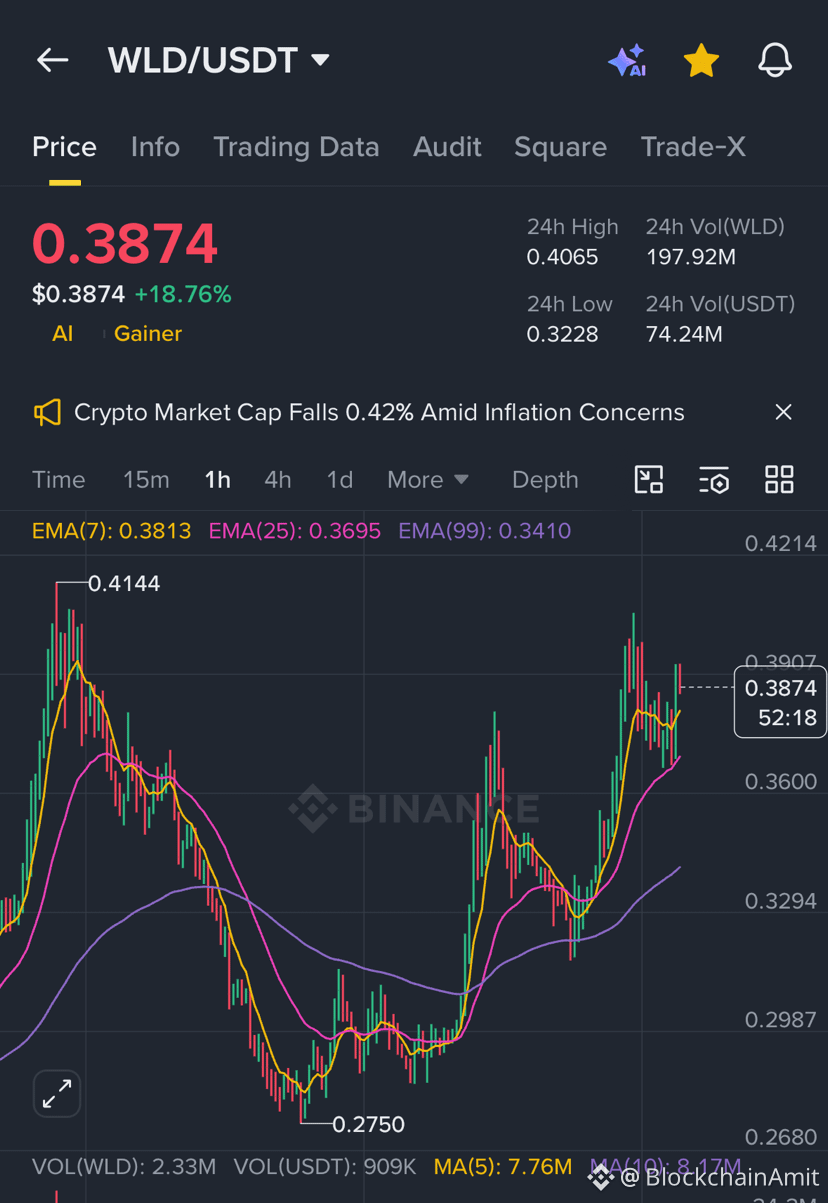Click the +18.76% change value
The image size is (828, 1203).
point(183,295)
